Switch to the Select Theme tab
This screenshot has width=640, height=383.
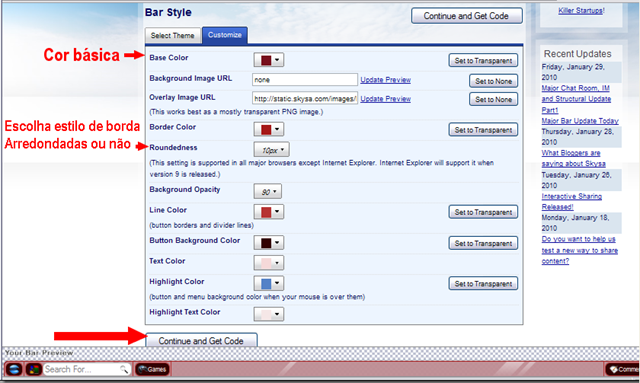click(x=173, y=36)
